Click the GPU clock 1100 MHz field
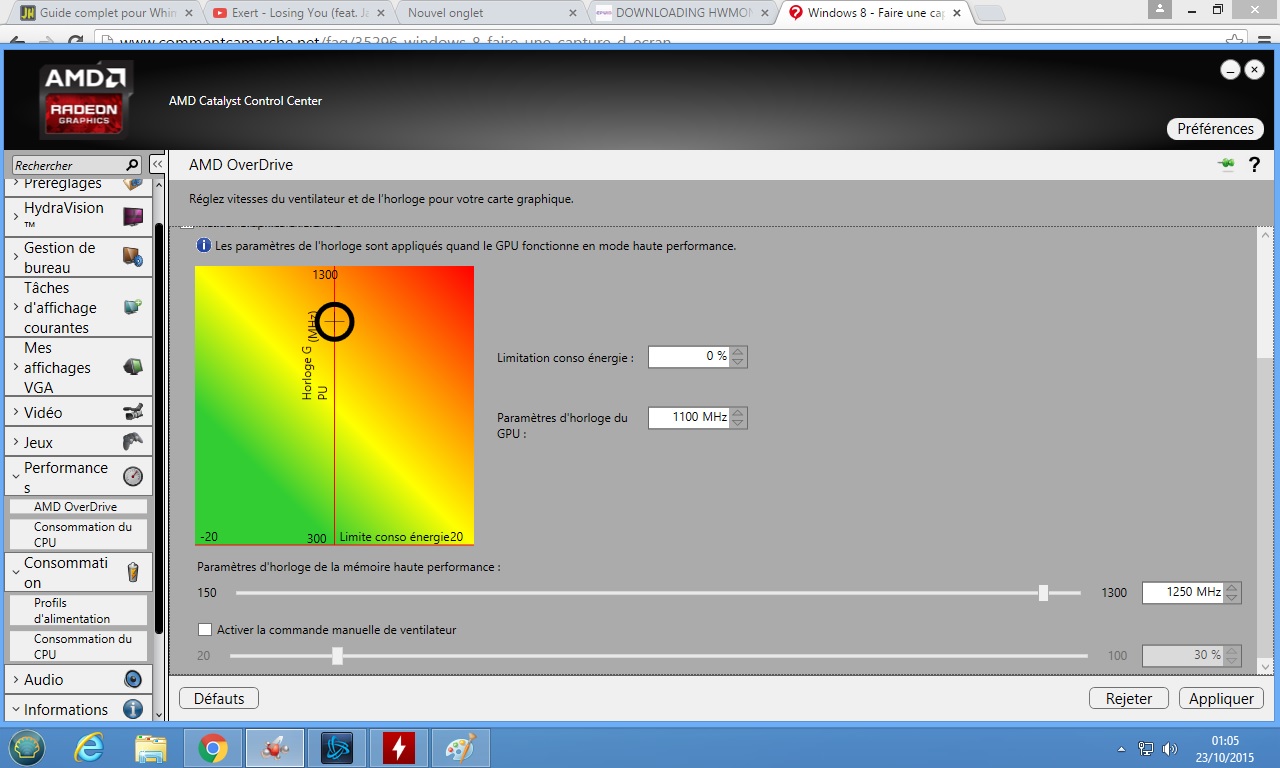 point(689,417)
